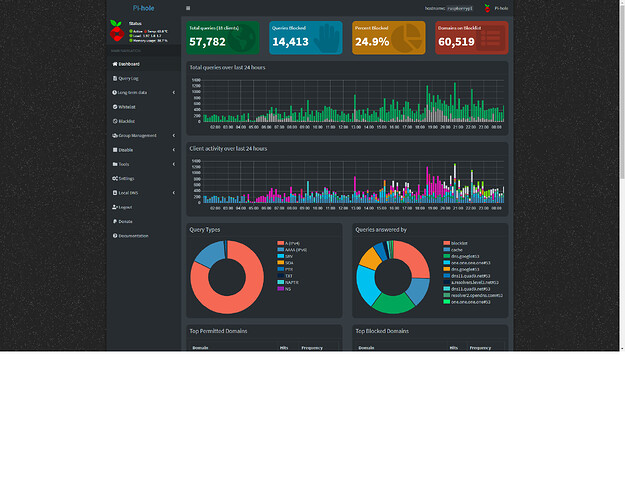The image size is (625, 500).
Task: Click the Total queries over last 24 hours title
Action: click(x=227, y=67)
